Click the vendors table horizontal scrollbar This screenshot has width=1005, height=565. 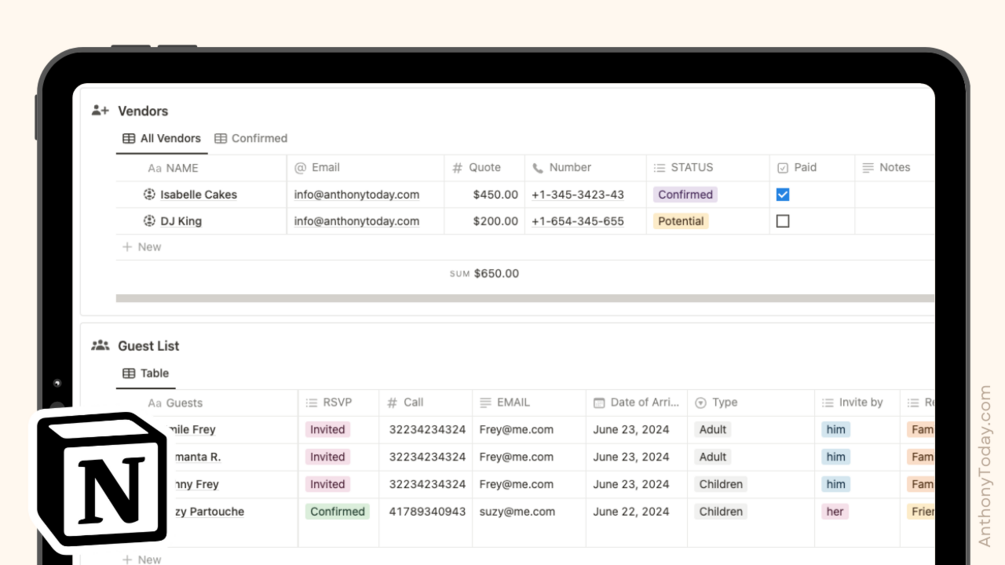click(524, 298)
